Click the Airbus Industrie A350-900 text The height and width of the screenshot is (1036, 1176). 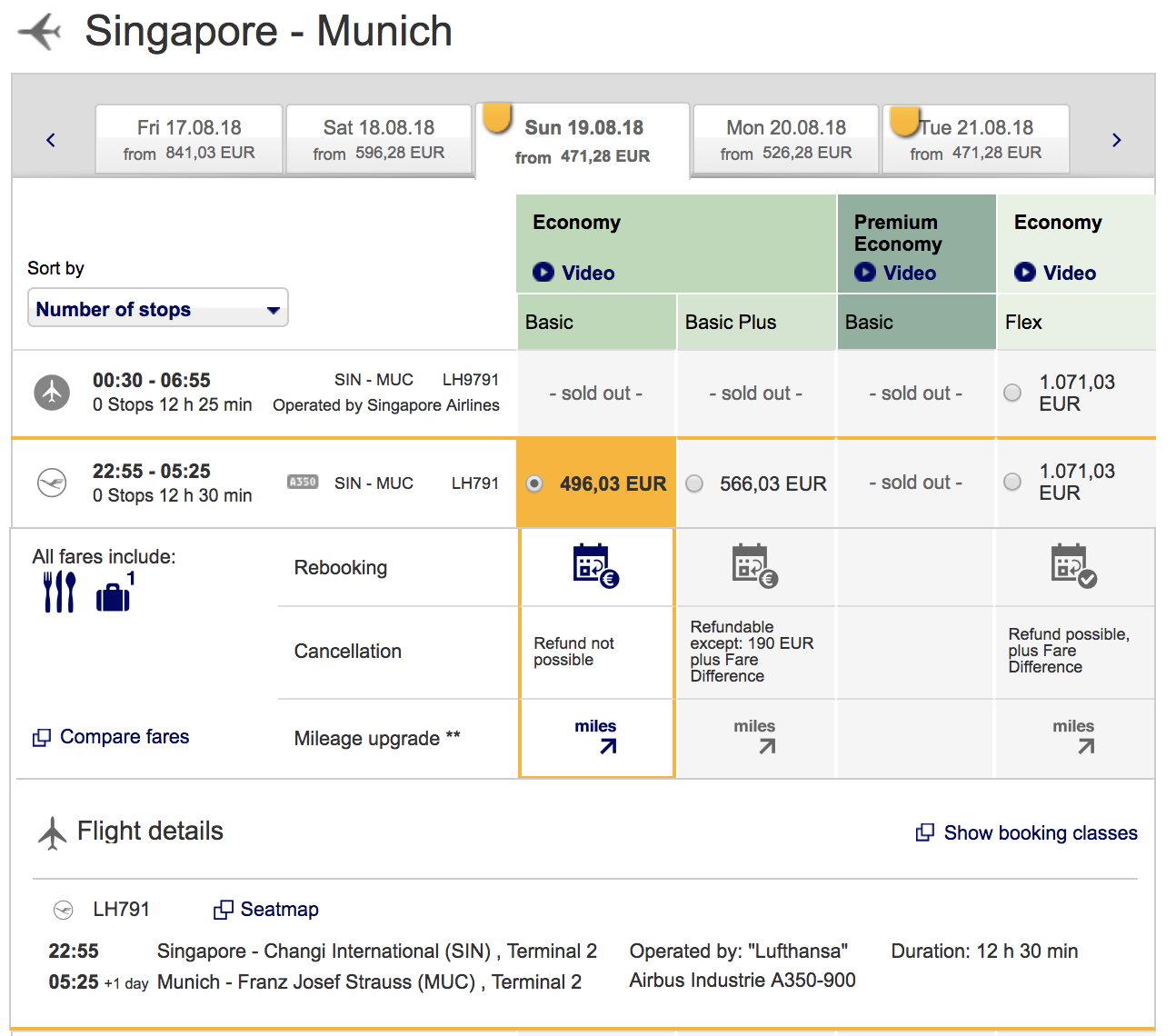click(742, 981)
